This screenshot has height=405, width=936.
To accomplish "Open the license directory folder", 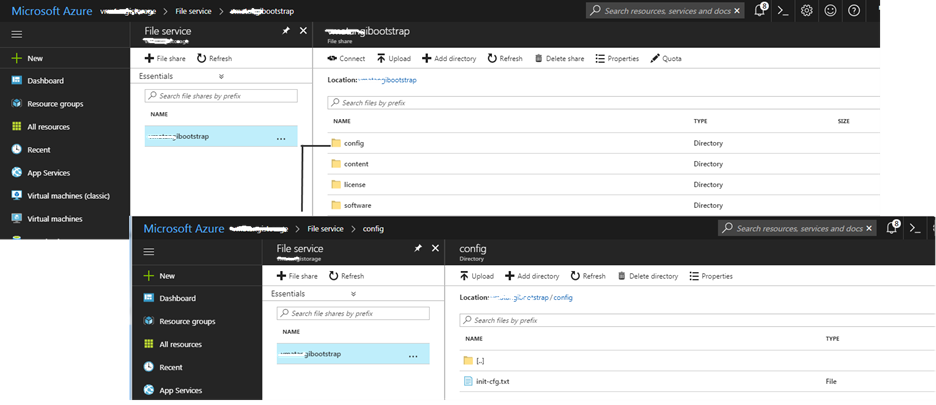I will pyautogui.click(x=355, y=185).
